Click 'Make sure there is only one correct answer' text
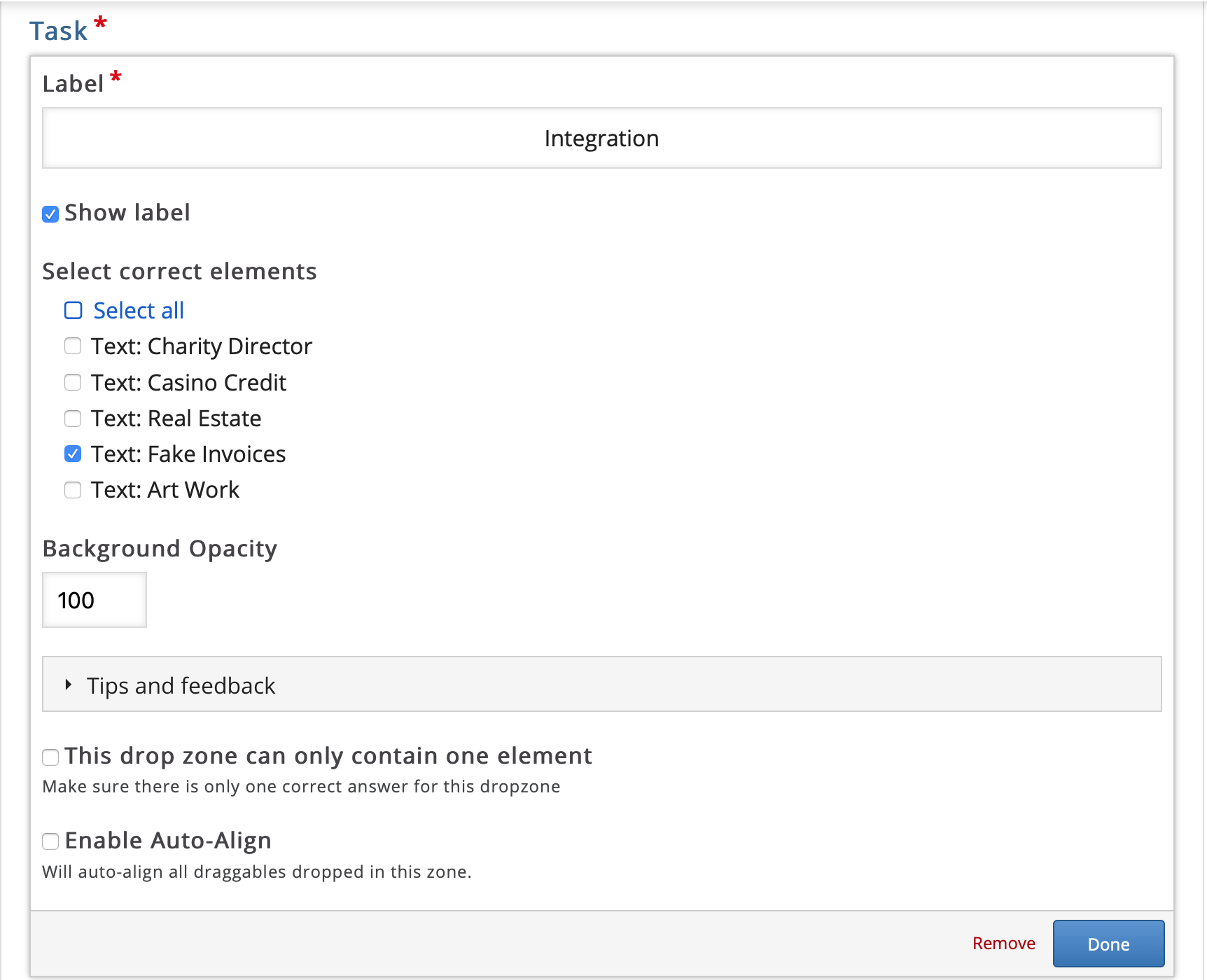 (x=301, y=786)
